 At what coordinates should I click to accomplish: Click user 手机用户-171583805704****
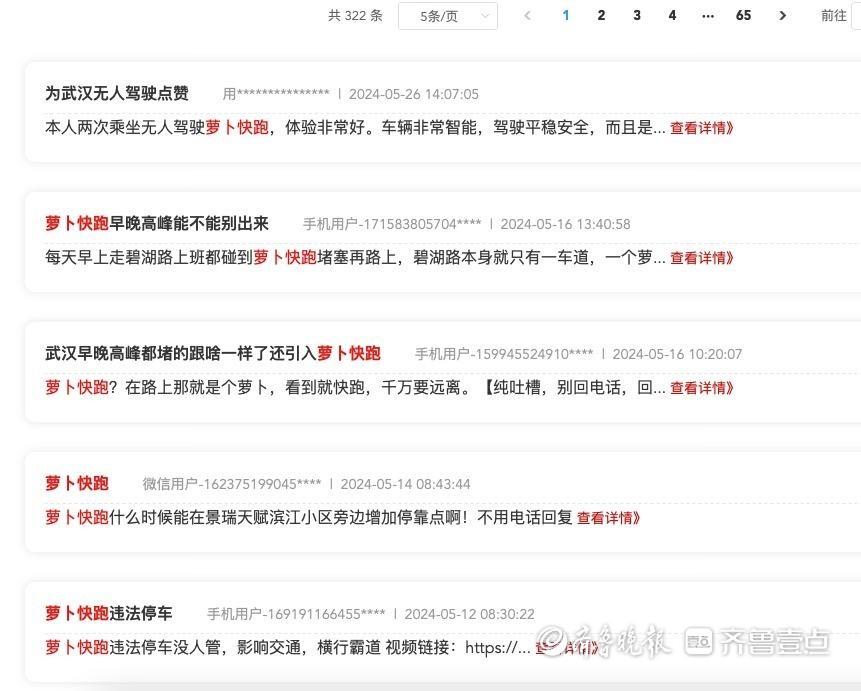click(x=392, y=224)
